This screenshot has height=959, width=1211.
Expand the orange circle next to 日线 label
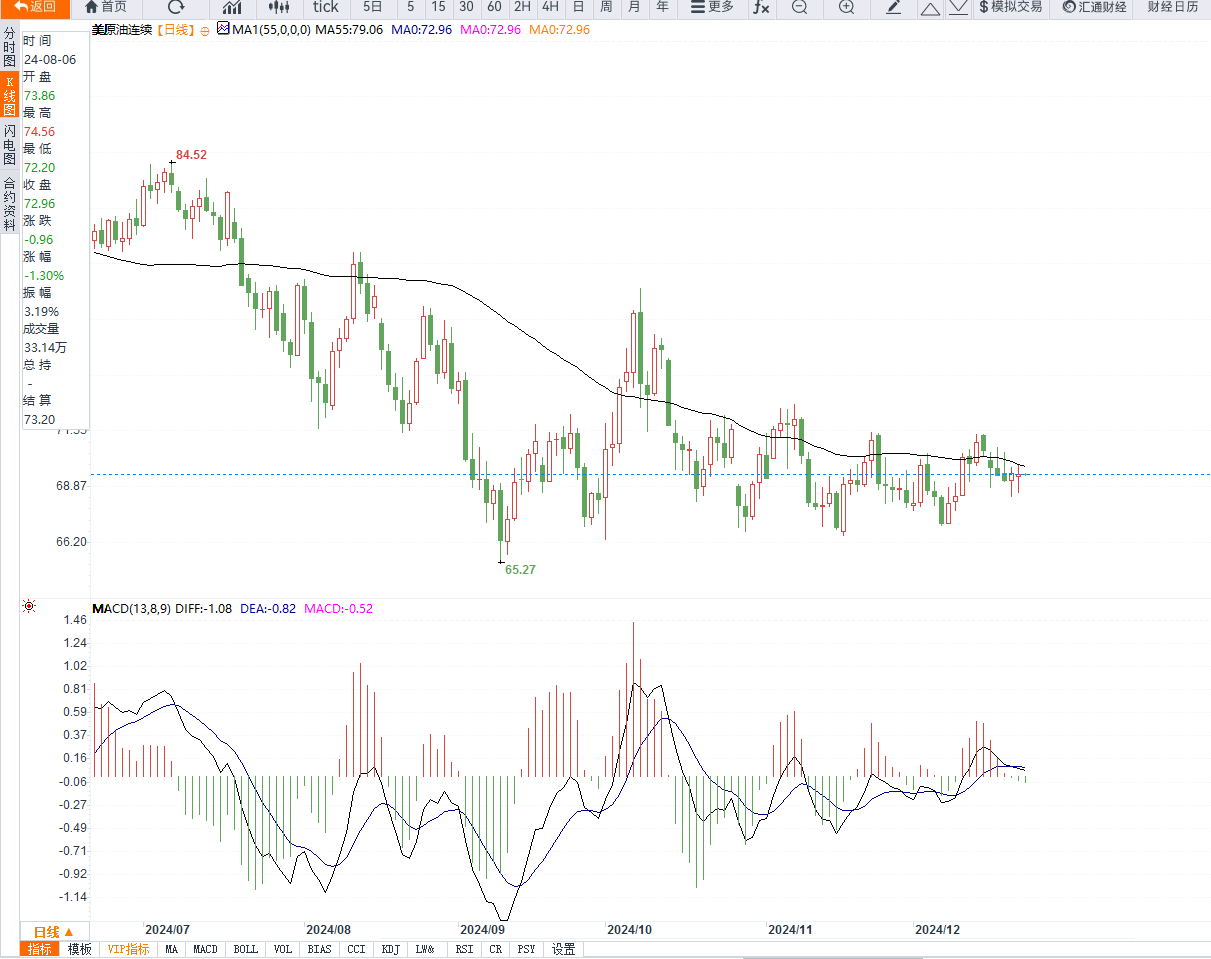click(205, 30)
